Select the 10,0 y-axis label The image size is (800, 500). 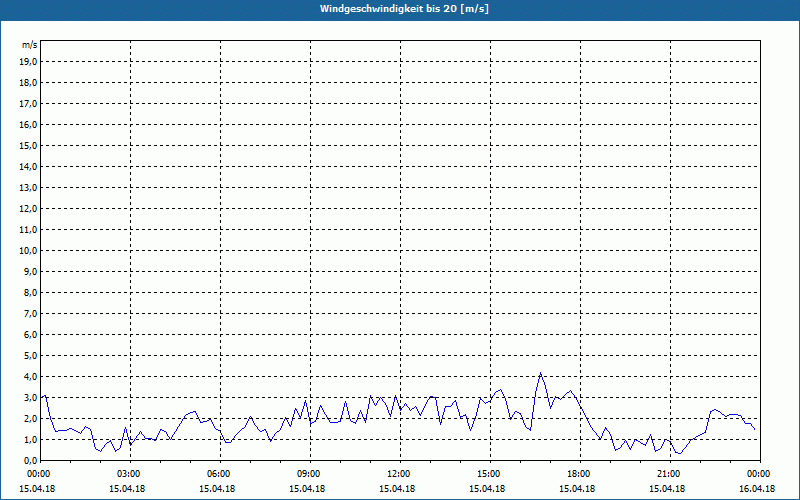click(28, 251)
